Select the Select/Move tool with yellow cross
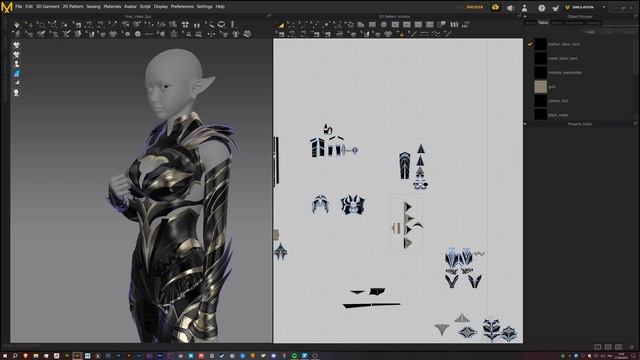 [x=30, y=25]
